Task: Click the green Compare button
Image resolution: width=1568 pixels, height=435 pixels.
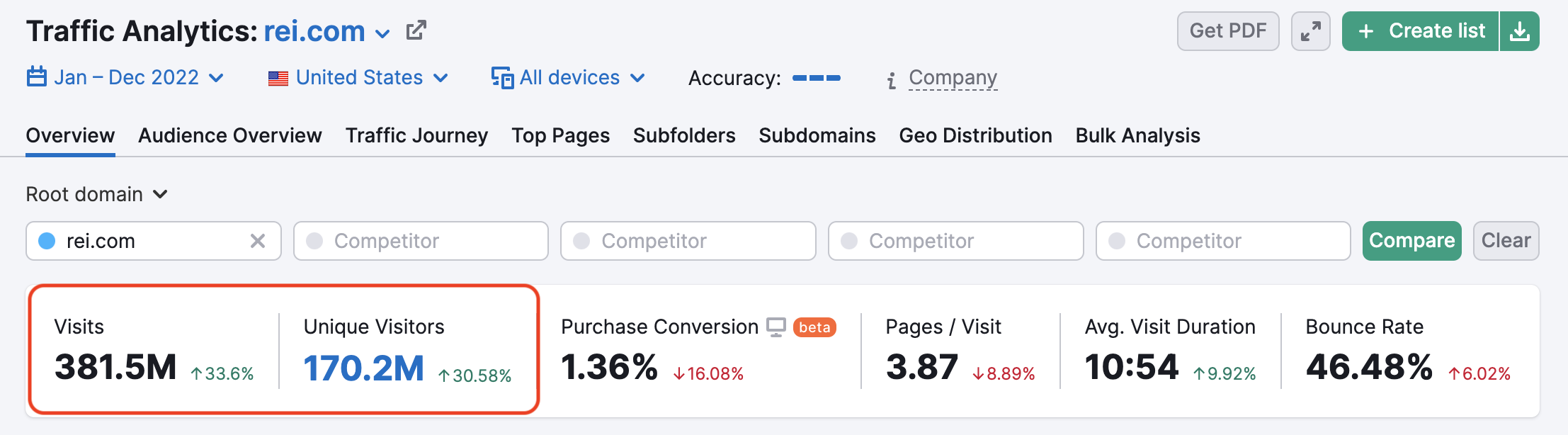Action: click(1411, 241)
